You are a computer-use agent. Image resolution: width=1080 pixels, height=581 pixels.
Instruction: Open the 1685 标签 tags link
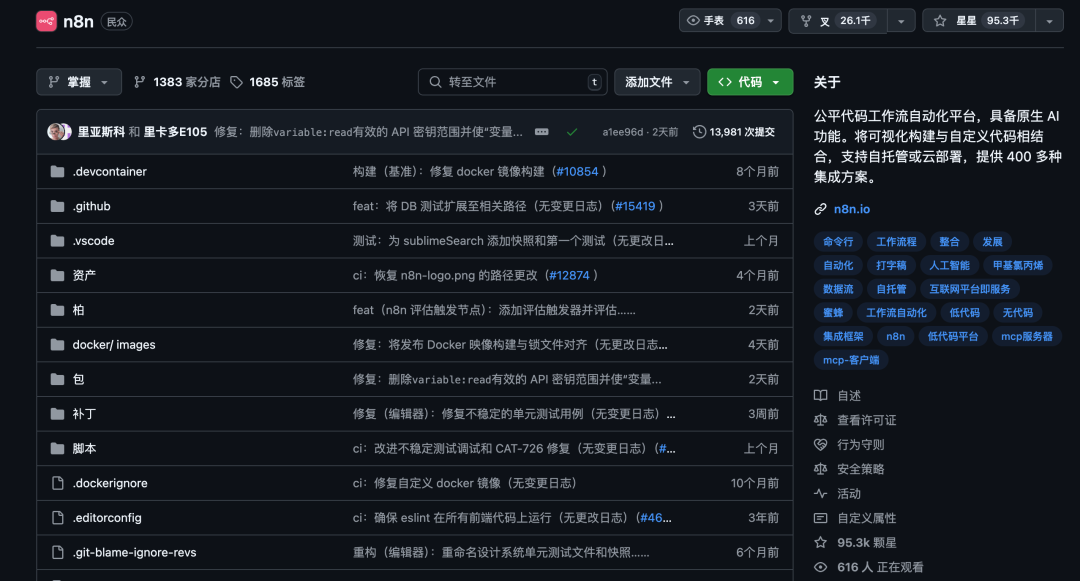267,82
